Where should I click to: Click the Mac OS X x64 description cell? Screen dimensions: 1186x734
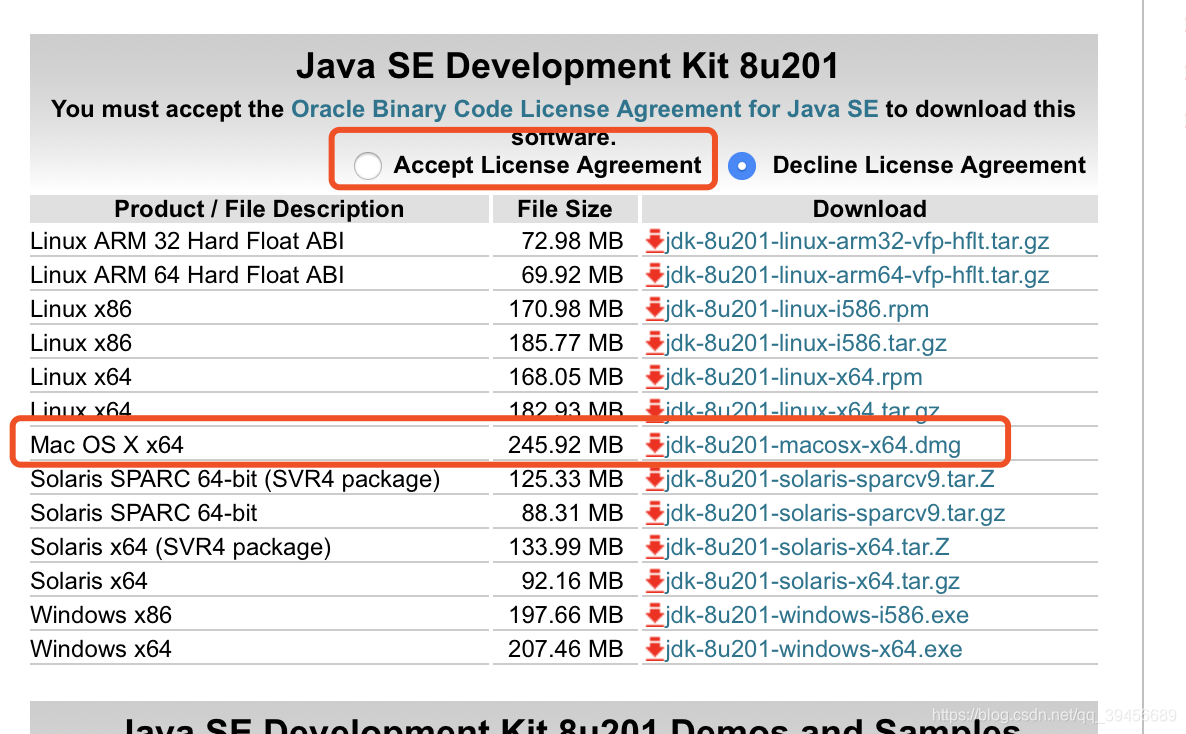coord(259,445)
